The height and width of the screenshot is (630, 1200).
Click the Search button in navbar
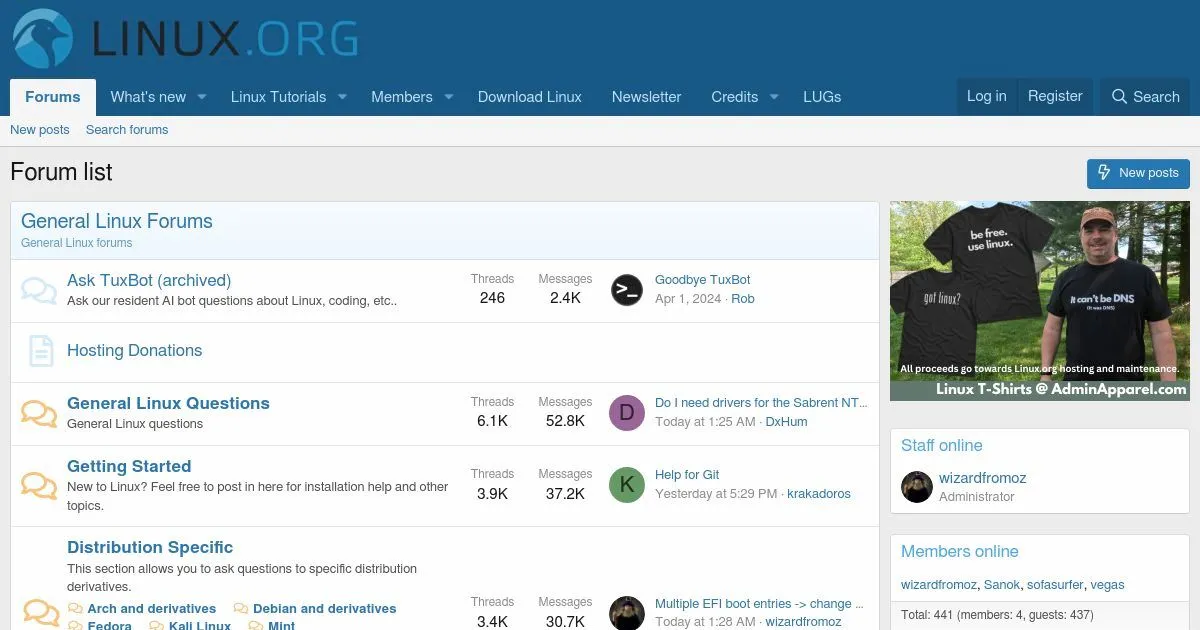point(1146,97)
